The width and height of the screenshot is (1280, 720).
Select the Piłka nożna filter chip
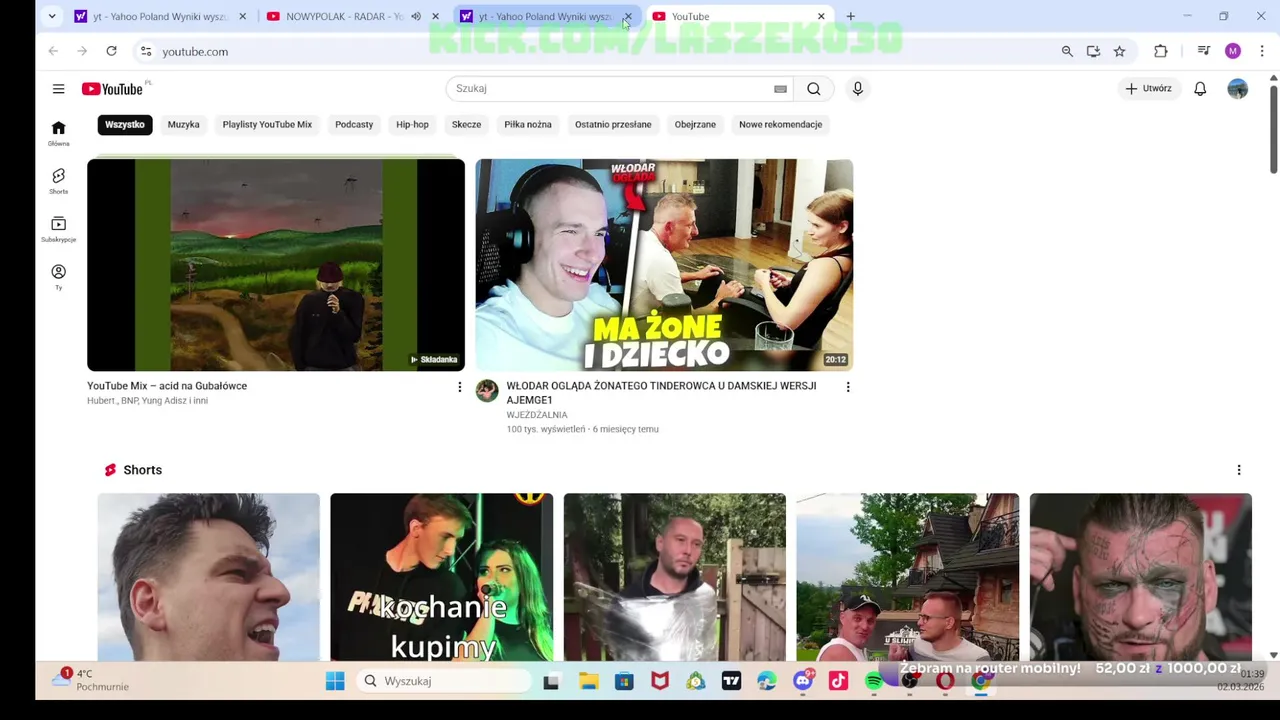(x=528, y=125)
